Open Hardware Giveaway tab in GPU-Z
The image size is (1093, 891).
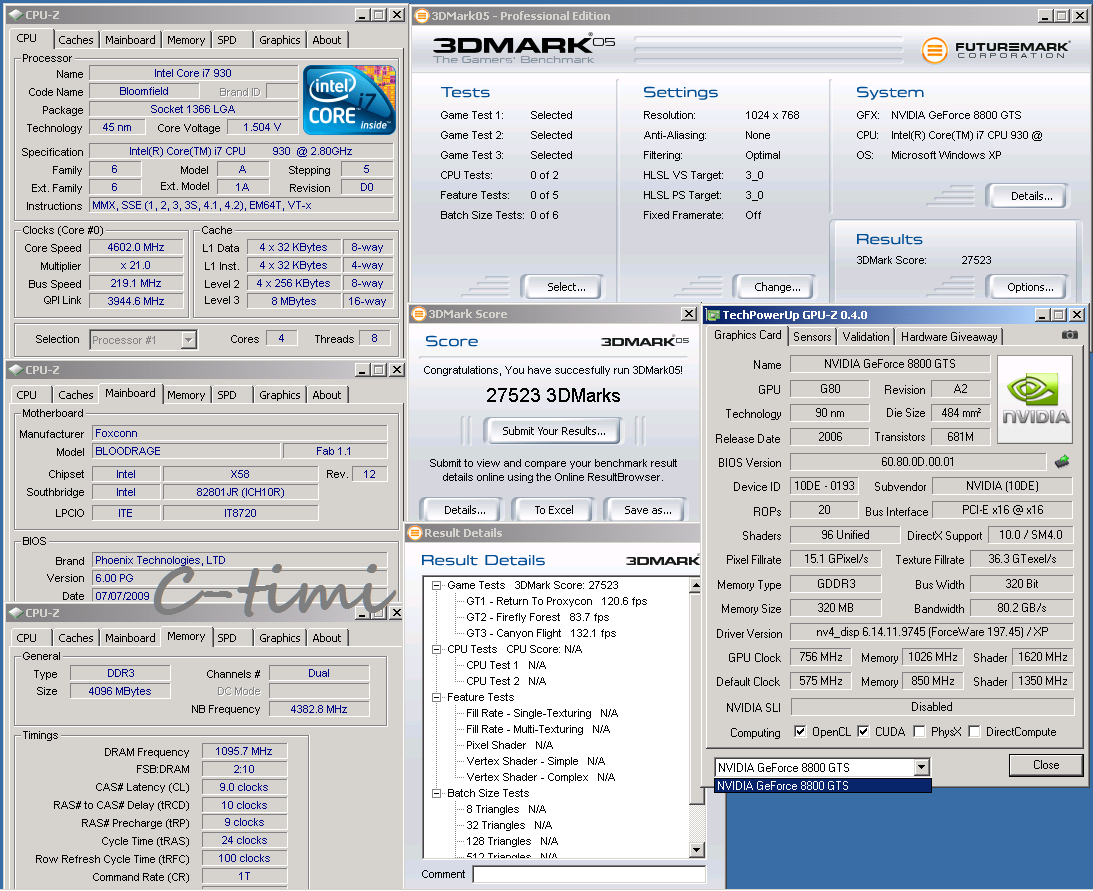click(949, 337)
